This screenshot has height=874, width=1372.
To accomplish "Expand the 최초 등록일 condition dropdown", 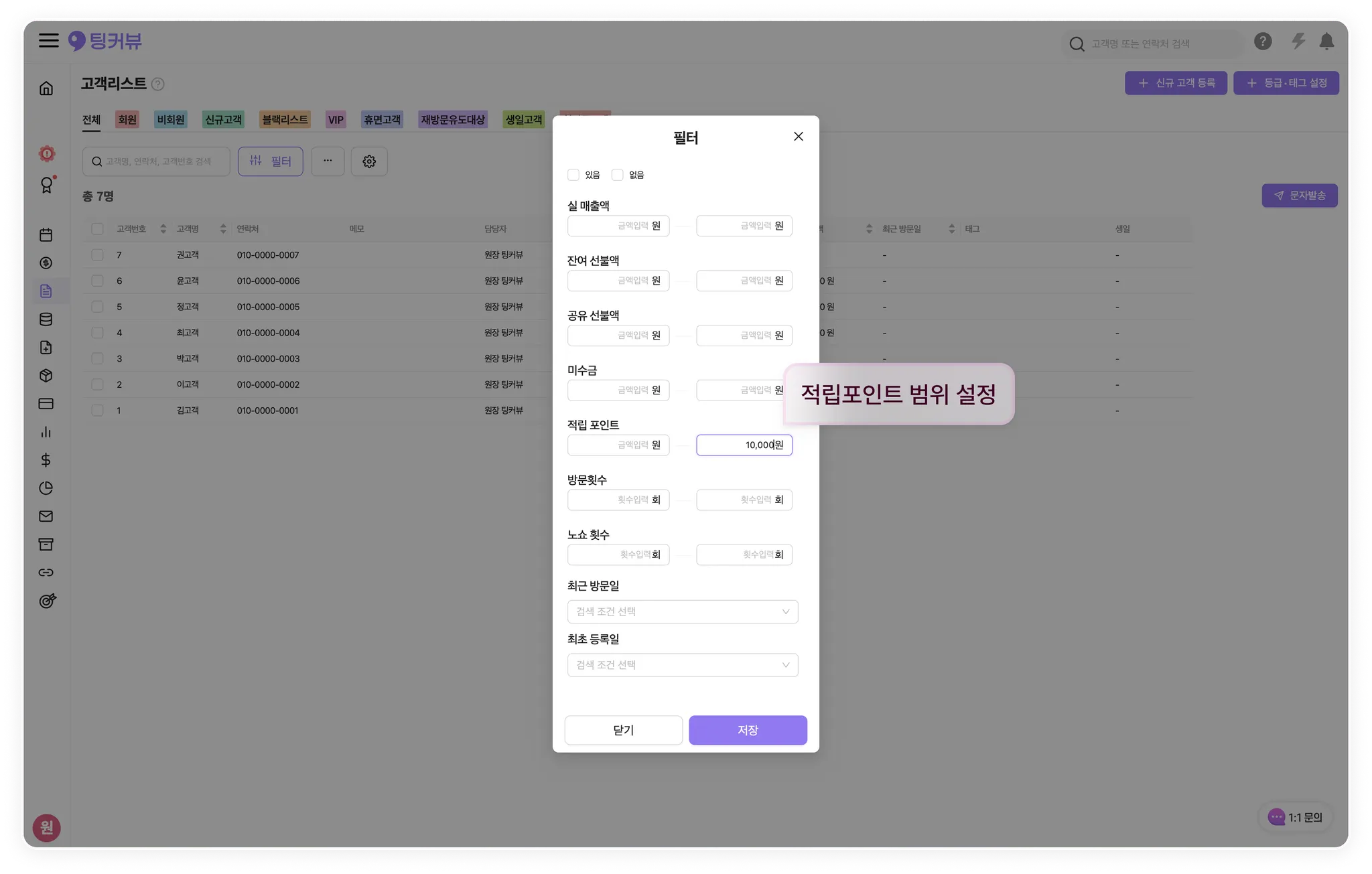I will pyautogui.click(x=682, y=665).
